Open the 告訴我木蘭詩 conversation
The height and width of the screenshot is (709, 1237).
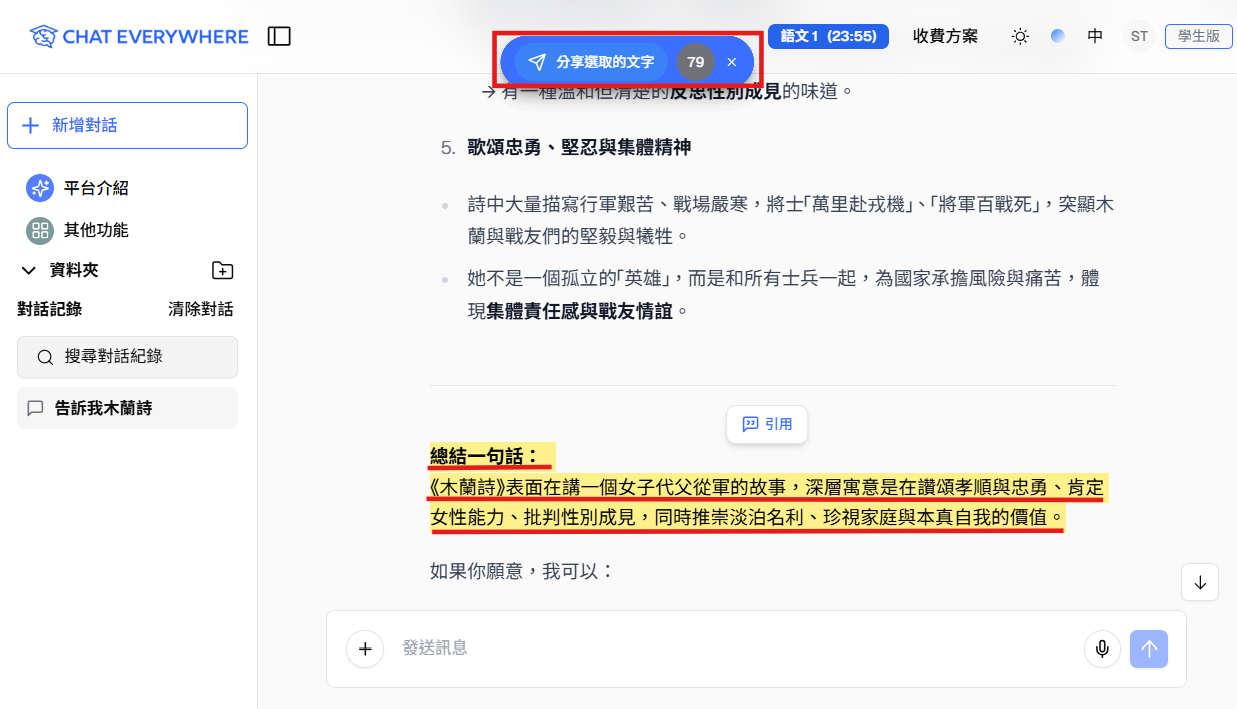pyautogui.click(x=127, y=408)
